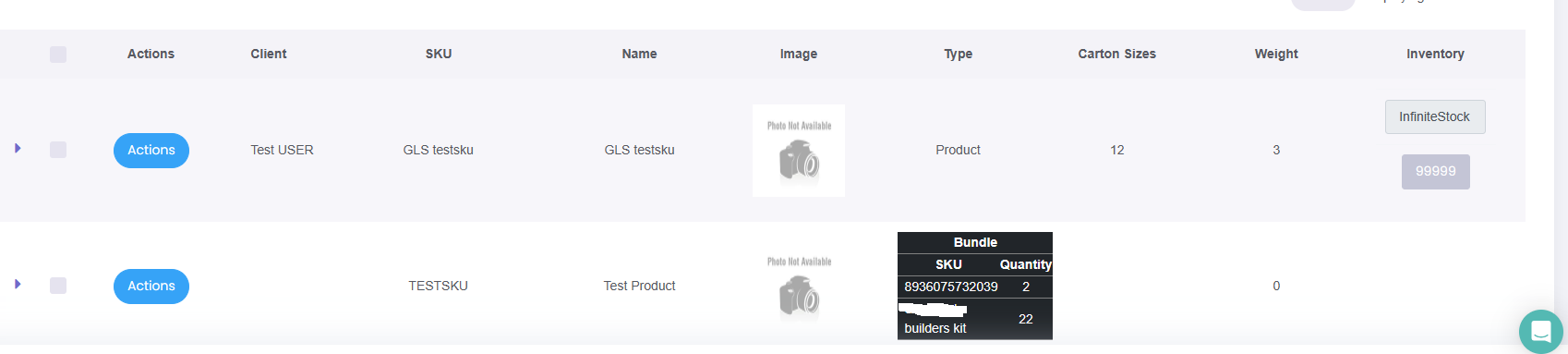Sort by the Carton Sizes column header

click(x=1117, y=54)
